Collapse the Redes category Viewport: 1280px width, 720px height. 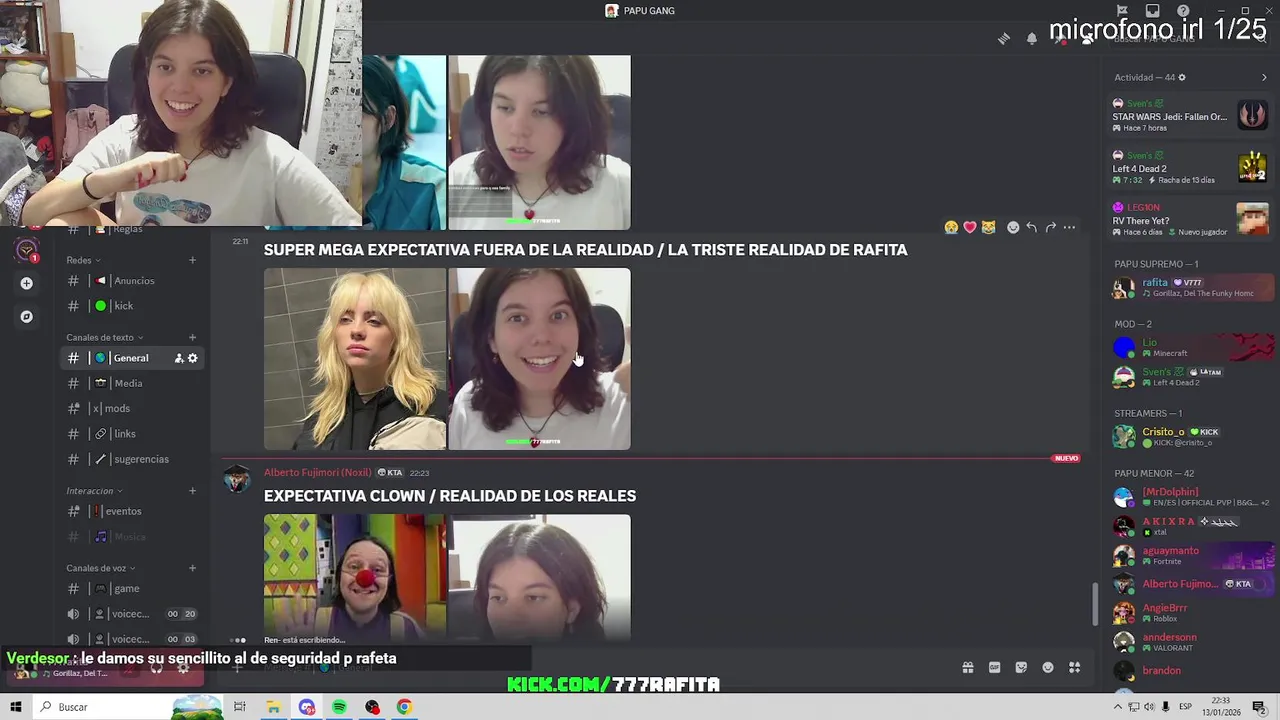coord(82,260)
